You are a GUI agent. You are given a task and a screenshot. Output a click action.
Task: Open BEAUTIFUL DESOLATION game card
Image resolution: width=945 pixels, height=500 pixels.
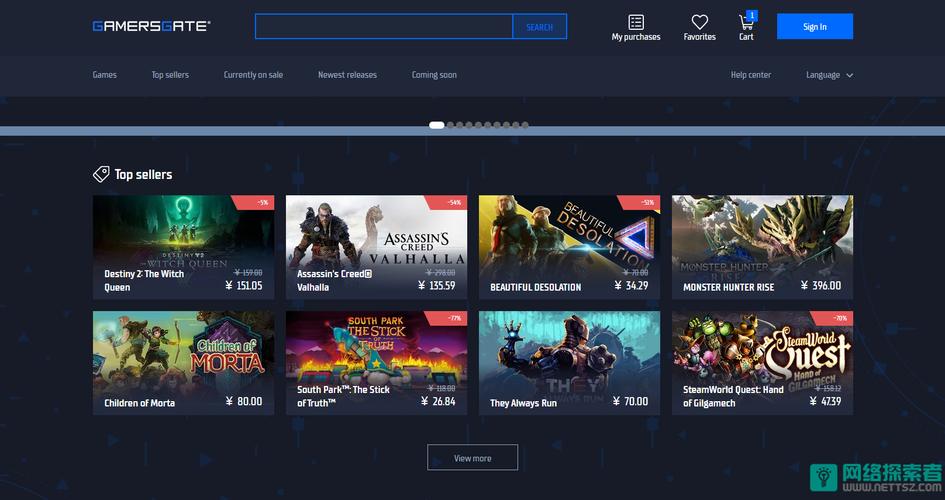570,247
